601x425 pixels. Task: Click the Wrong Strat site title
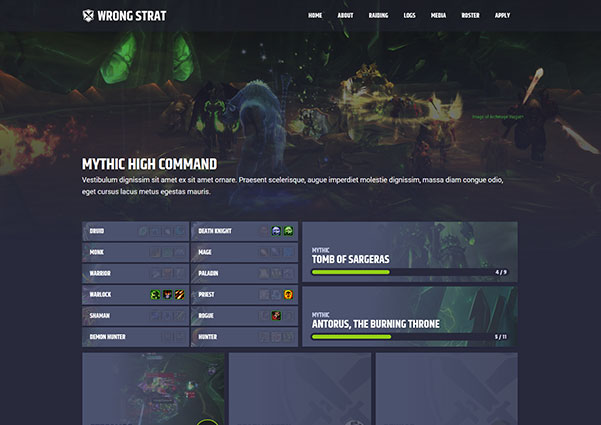coord(132,16)
